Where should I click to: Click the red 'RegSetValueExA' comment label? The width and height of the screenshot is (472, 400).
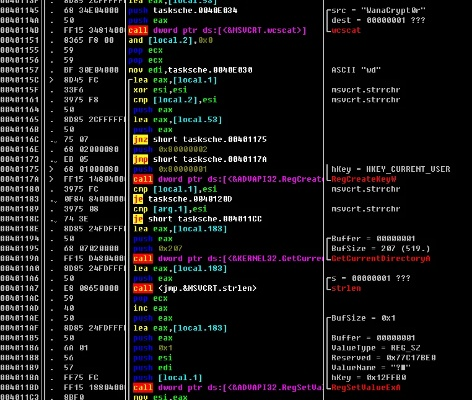366,388
